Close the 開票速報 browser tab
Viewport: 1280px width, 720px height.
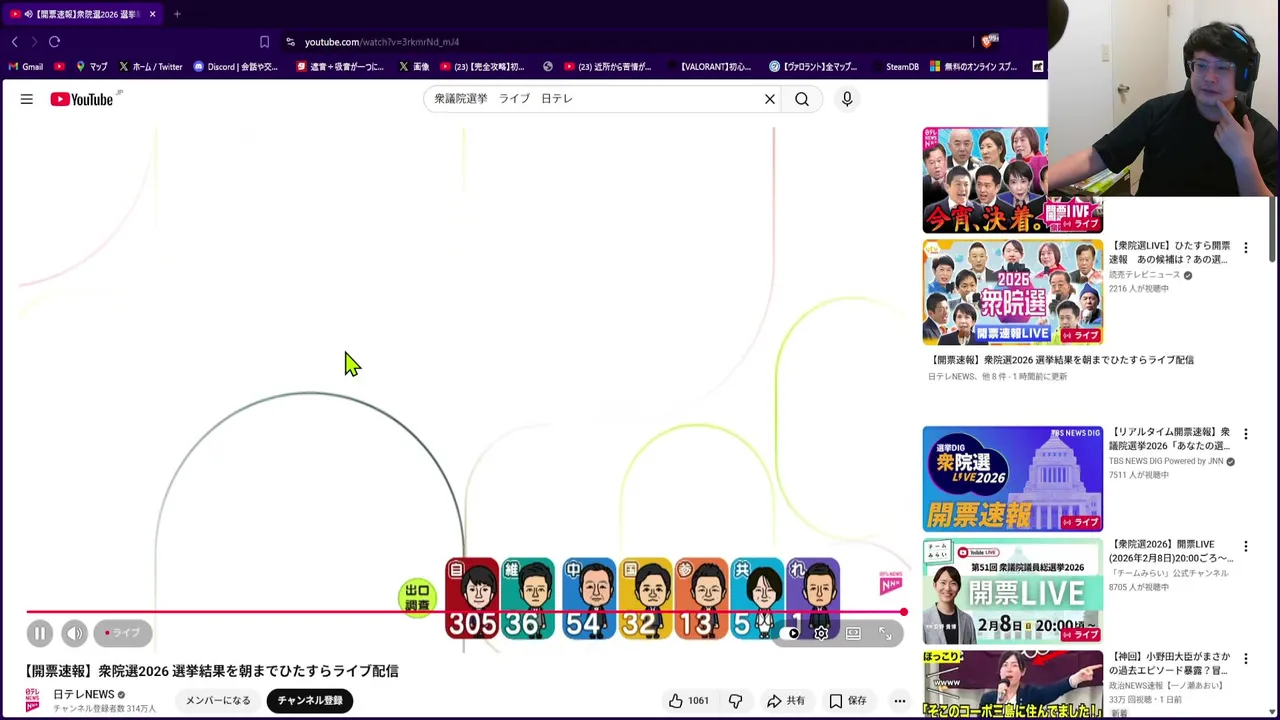pos(152,14)
